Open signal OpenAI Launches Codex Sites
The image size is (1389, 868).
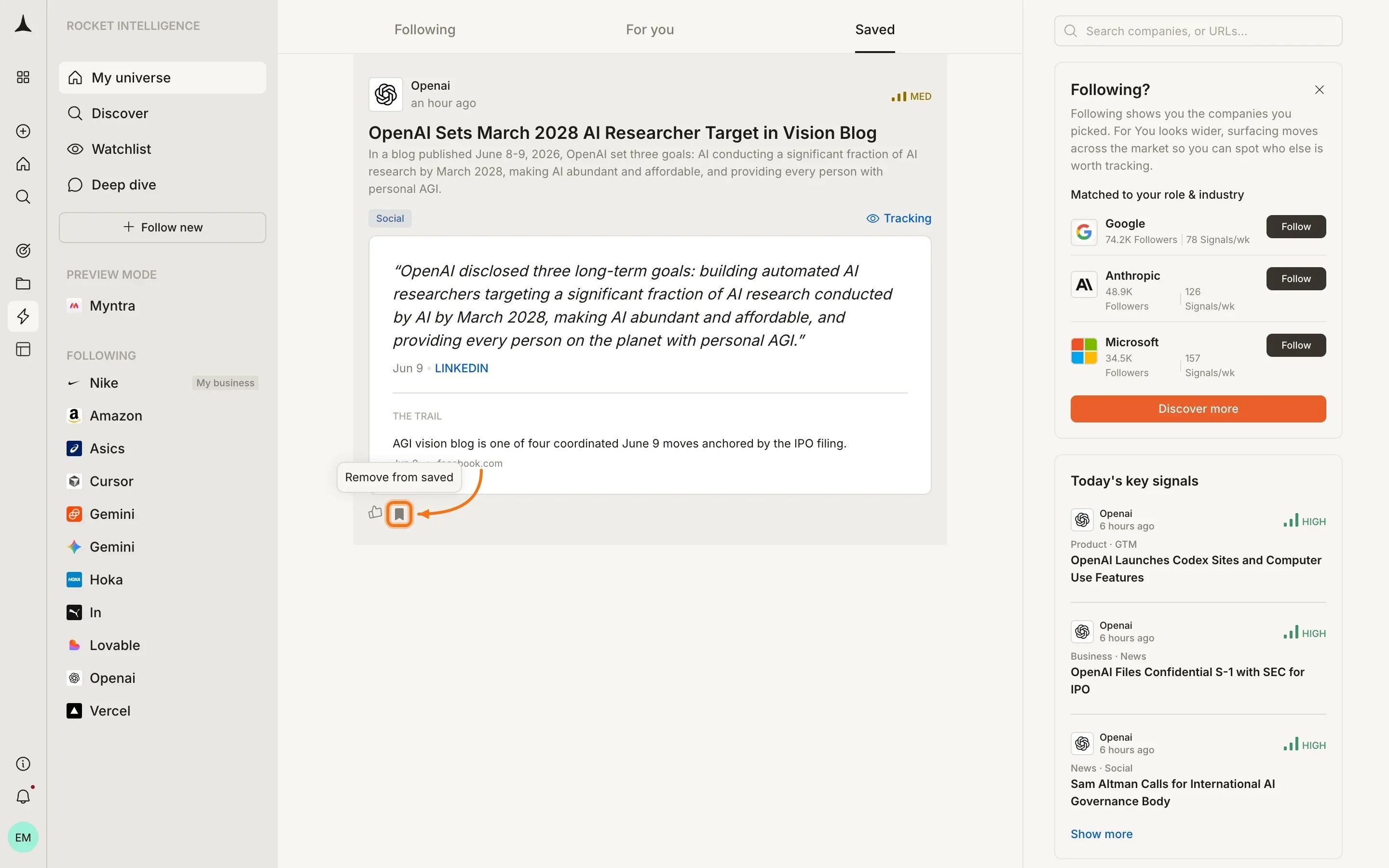[x=1196, y=569]
